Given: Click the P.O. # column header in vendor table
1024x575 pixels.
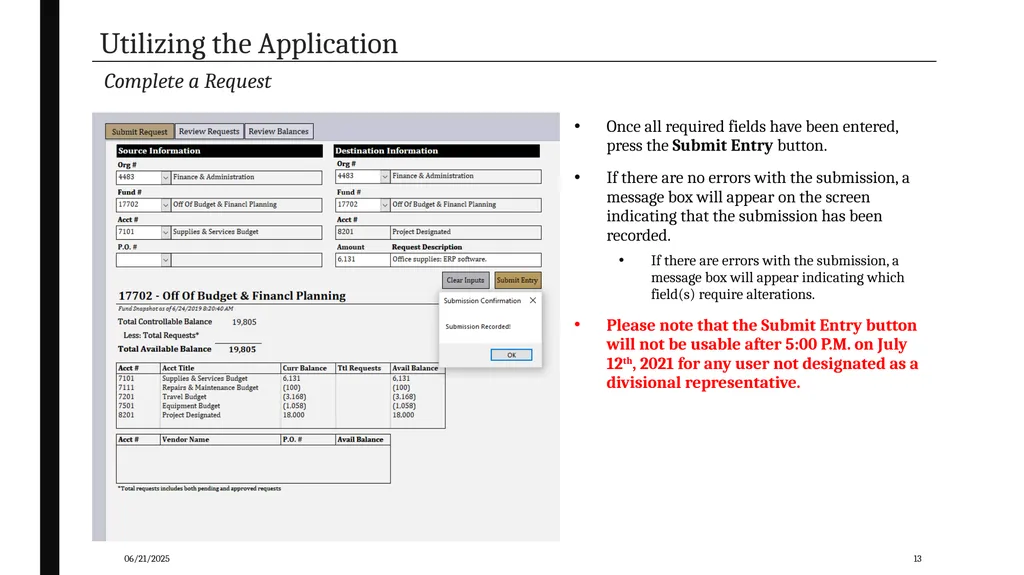Looking at the screenshot, I should 293,440.
